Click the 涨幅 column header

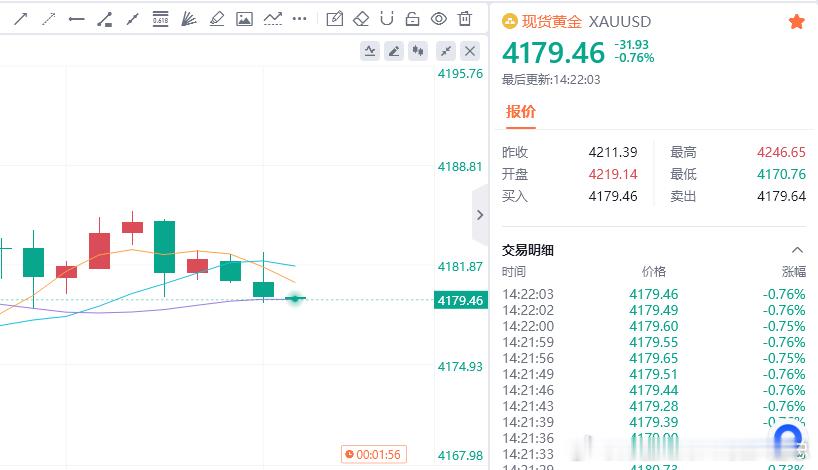click(x=793, y=272)
